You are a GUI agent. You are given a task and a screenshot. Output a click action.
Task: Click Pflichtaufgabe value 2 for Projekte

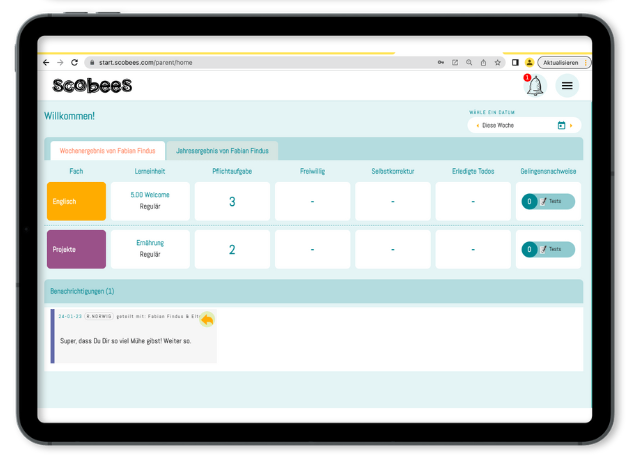pos(232,249)
